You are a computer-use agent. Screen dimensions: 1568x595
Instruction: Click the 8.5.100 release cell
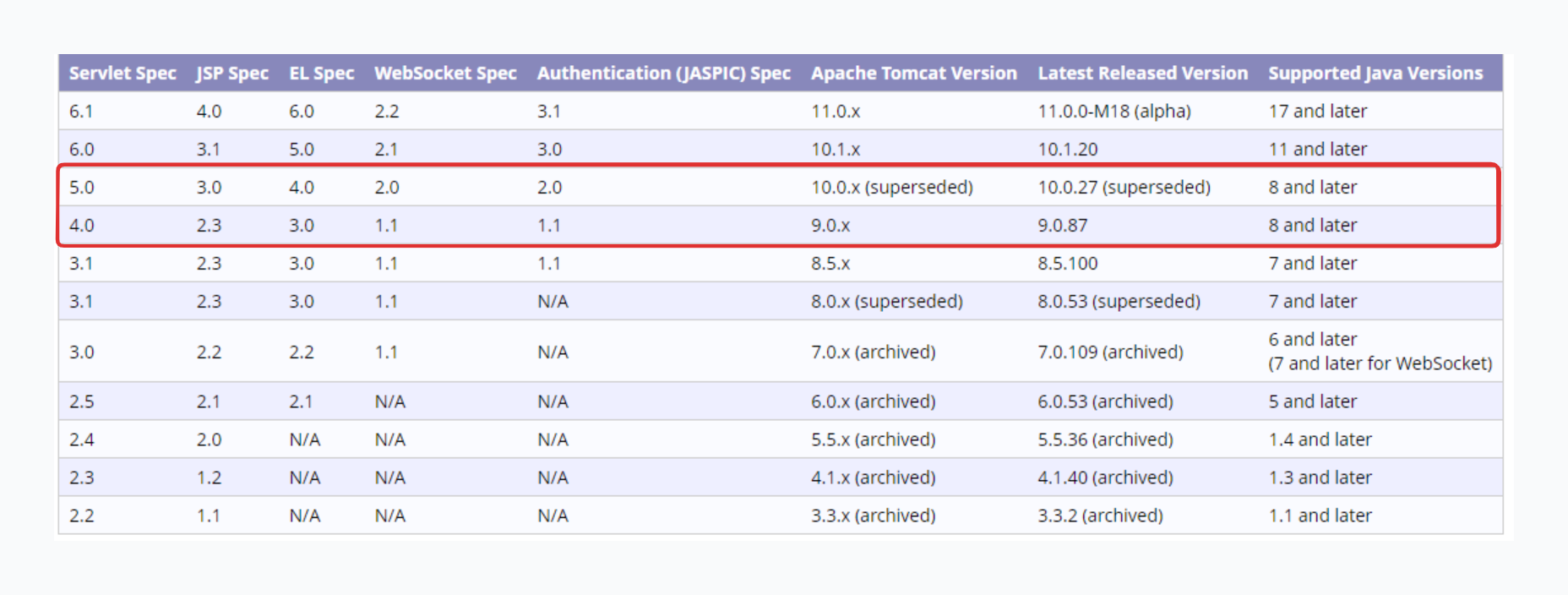point(1068,264)
